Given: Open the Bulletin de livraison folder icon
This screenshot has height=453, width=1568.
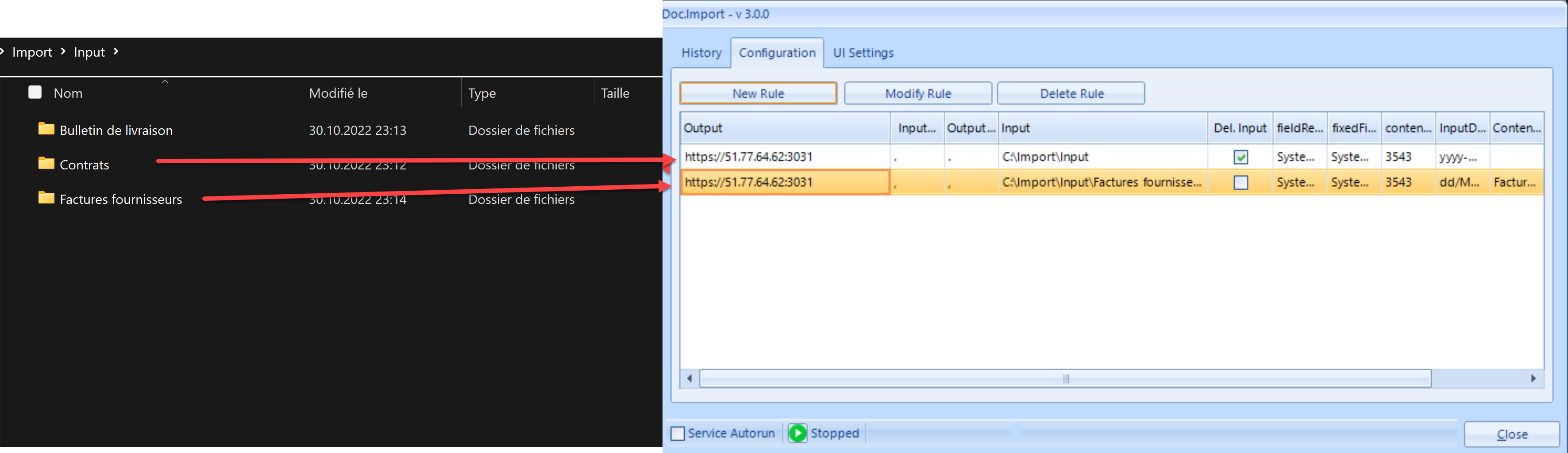Looking at the screenshot, I should pos(46,129).
